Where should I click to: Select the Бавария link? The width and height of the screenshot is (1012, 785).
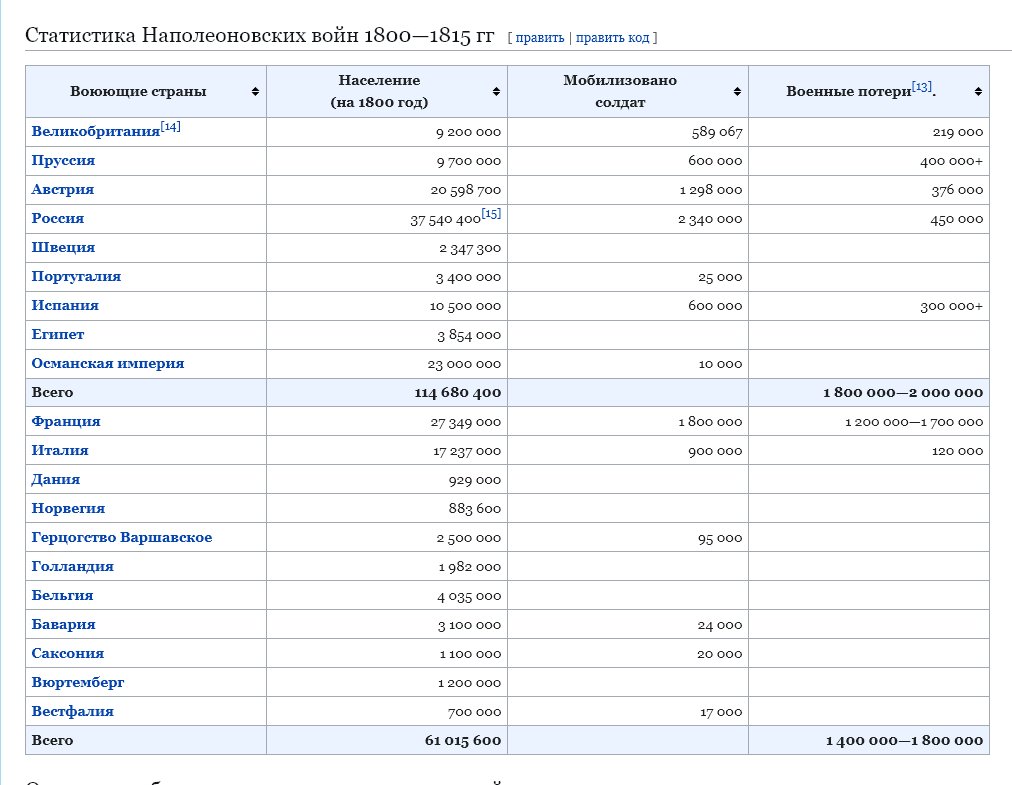point(63,625)
